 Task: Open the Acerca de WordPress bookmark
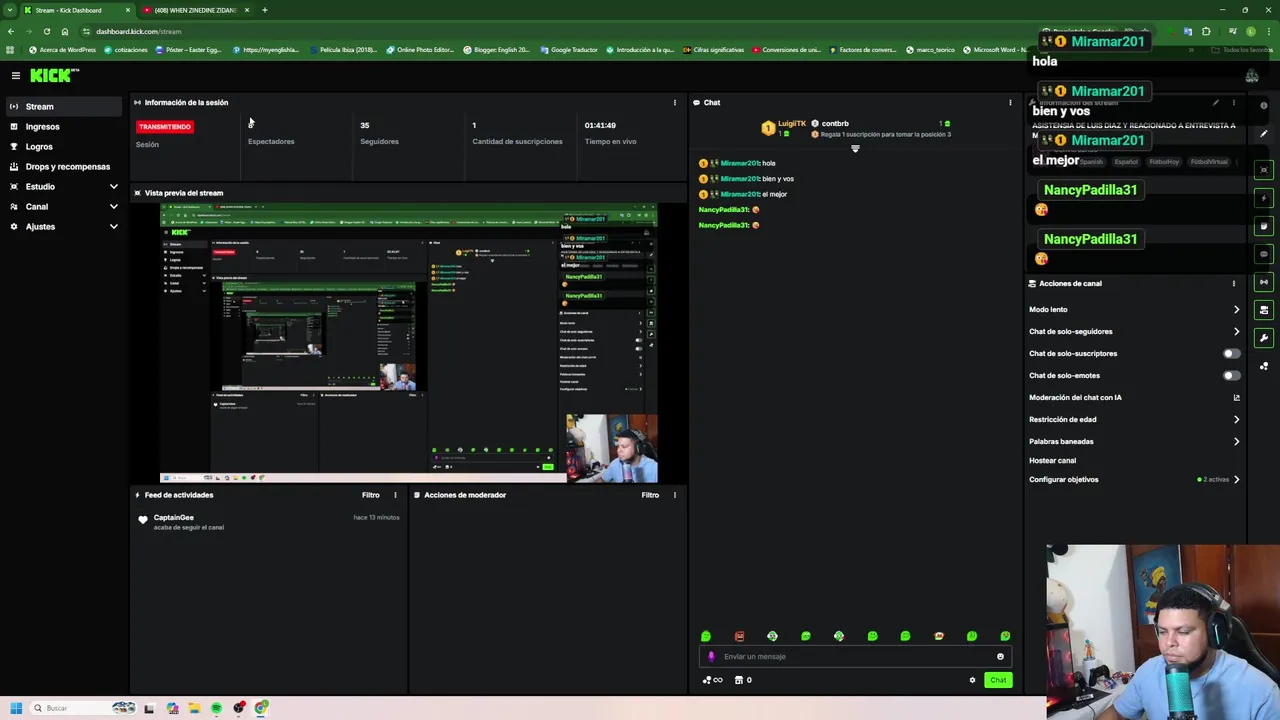[x=63, y=50]
